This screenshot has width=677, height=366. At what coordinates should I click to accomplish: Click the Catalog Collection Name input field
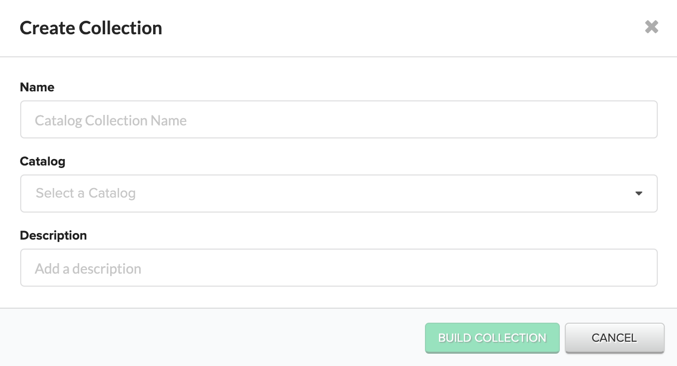(x=338, y=120)
